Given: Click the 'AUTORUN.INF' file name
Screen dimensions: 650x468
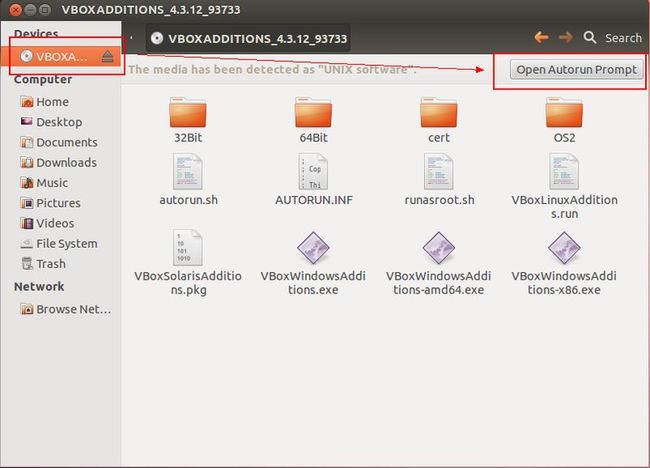Looking at the screenshot, I should coord(314,200).
